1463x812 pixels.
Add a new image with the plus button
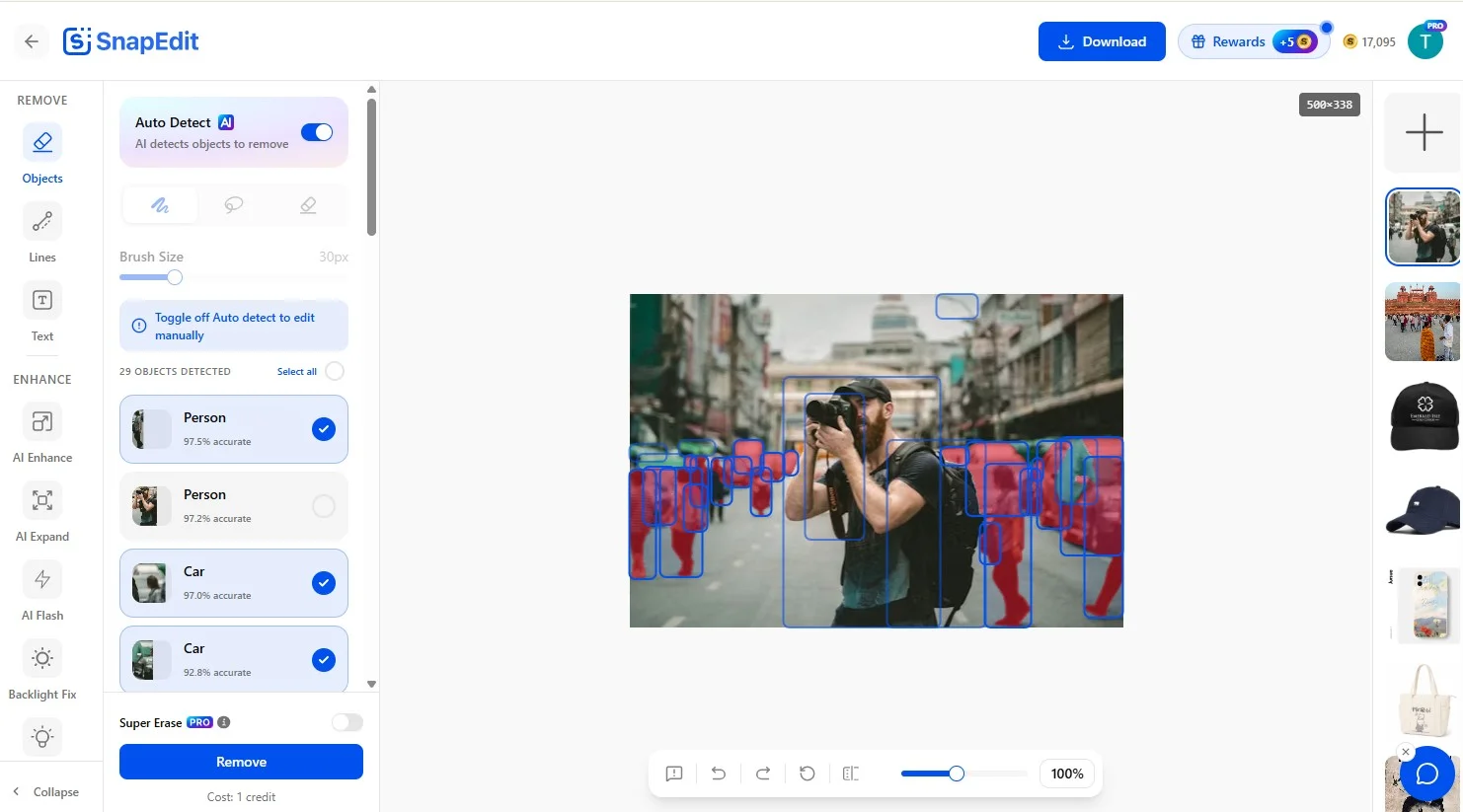tap(1424, 132)
